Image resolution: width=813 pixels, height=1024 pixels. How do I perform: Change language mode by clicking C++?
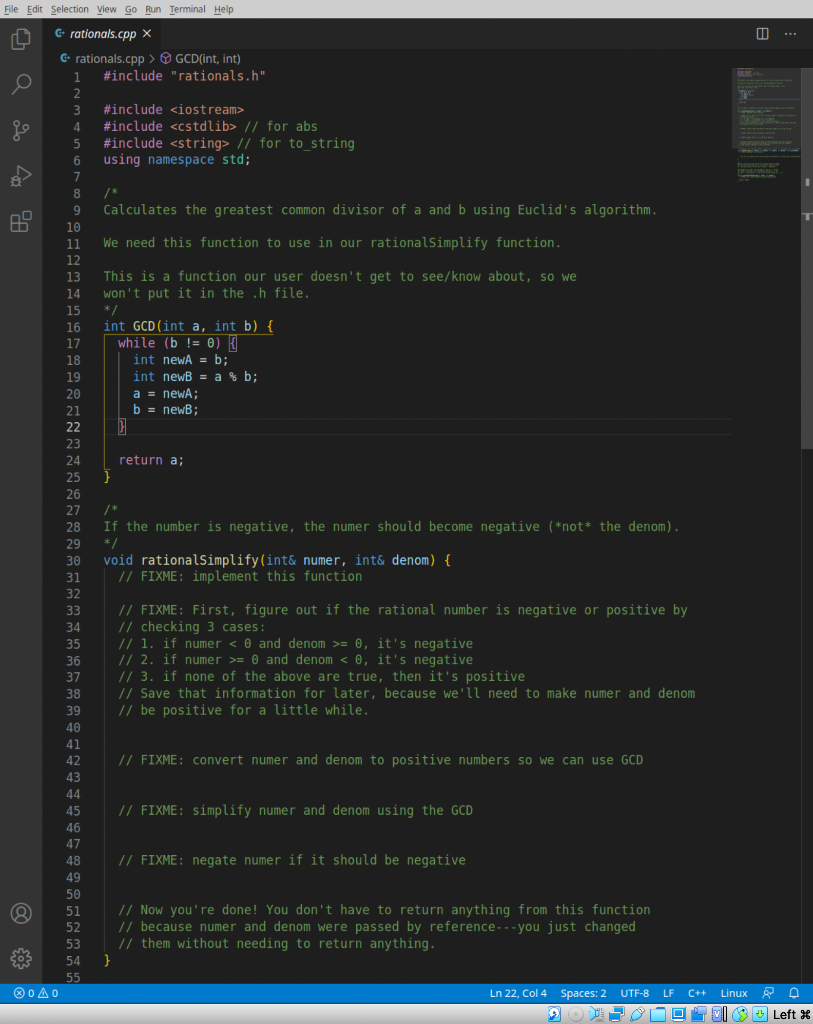(697, 993)
